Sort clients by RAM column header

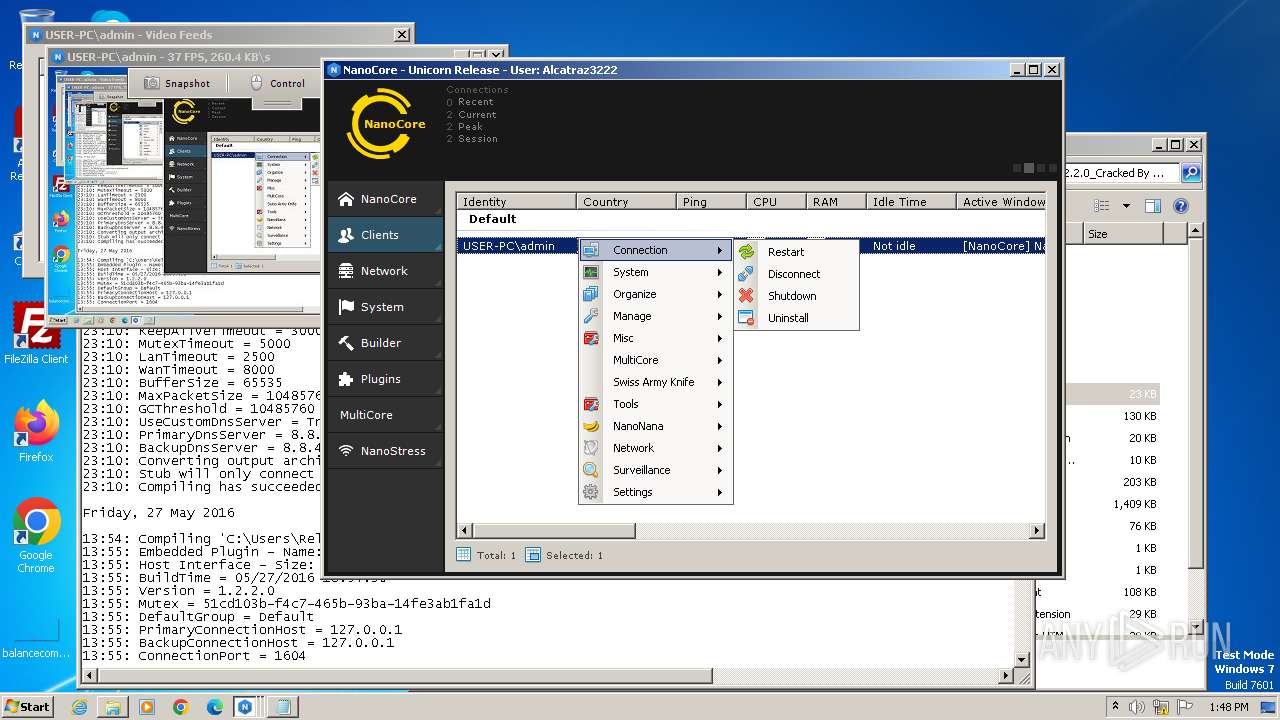point(836,201)
